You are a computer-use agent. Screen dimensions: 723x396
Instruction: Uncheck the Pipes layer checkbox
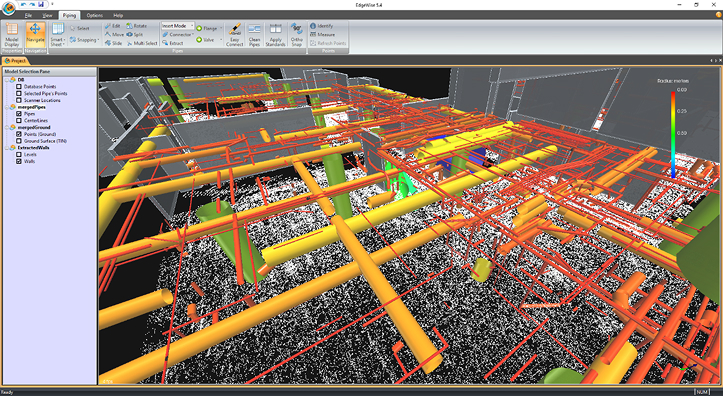(19, 113)
